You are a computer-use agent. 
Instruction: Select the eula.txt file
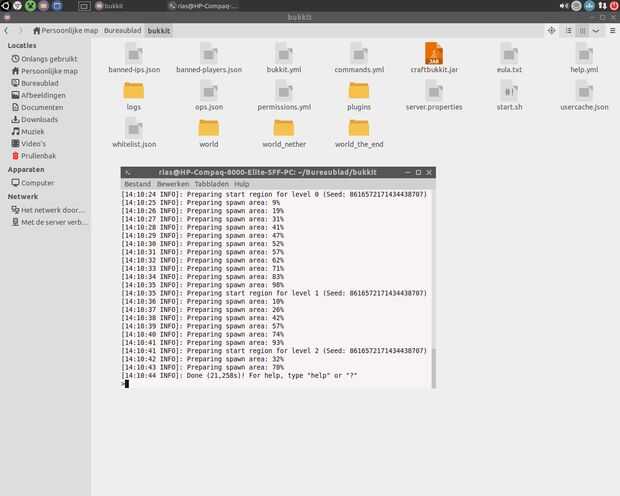coord(509,58)
